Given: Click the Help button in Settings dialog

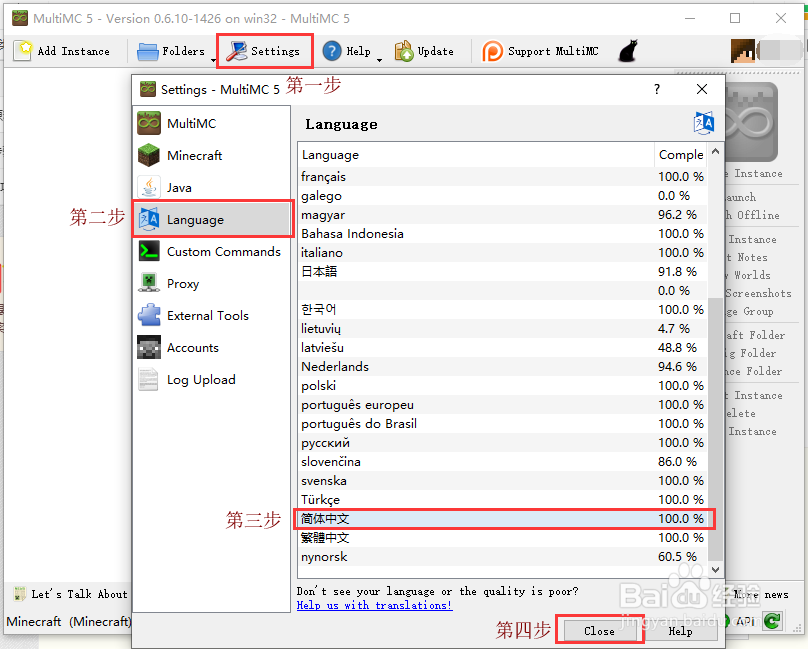Looking at the screenshot, I should pyautogui.click(x=680, y=631).
